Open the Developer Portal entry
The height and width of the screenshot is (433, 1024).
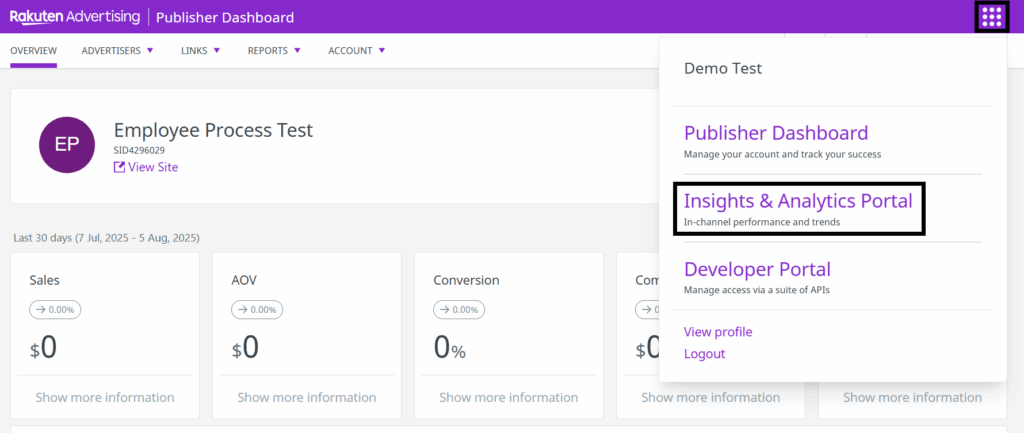point(757,269)
